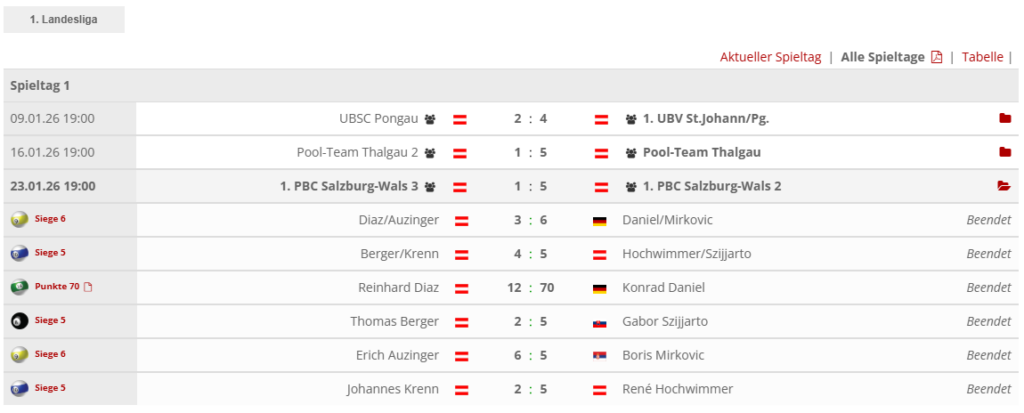Screen dimensions: 1024x413
Task: Open the Tabelle standings view
Action: click(x=982, y=57)
